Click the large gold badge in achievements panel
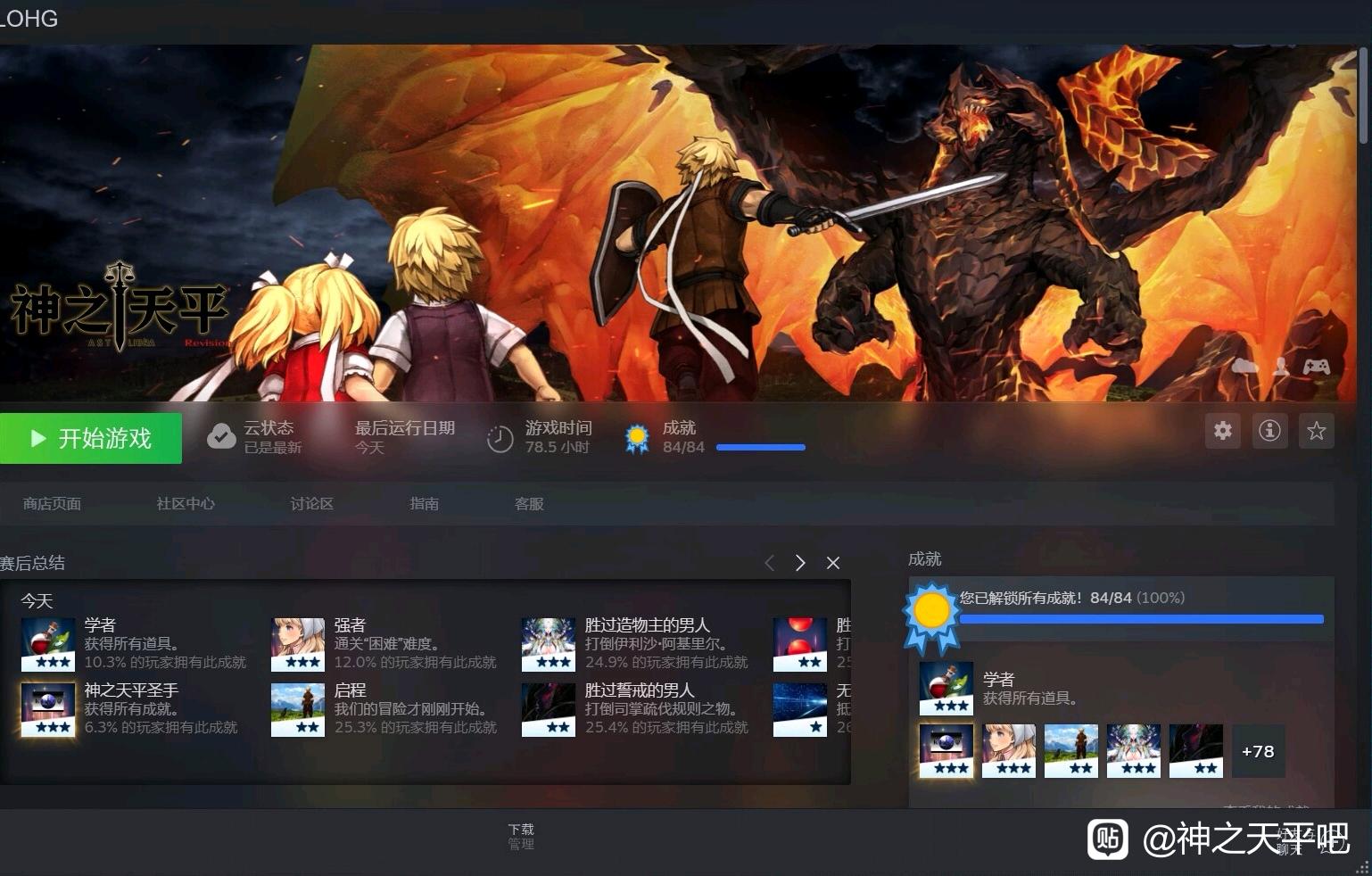Screen dimensions: 1372x876 click(931, 616)
